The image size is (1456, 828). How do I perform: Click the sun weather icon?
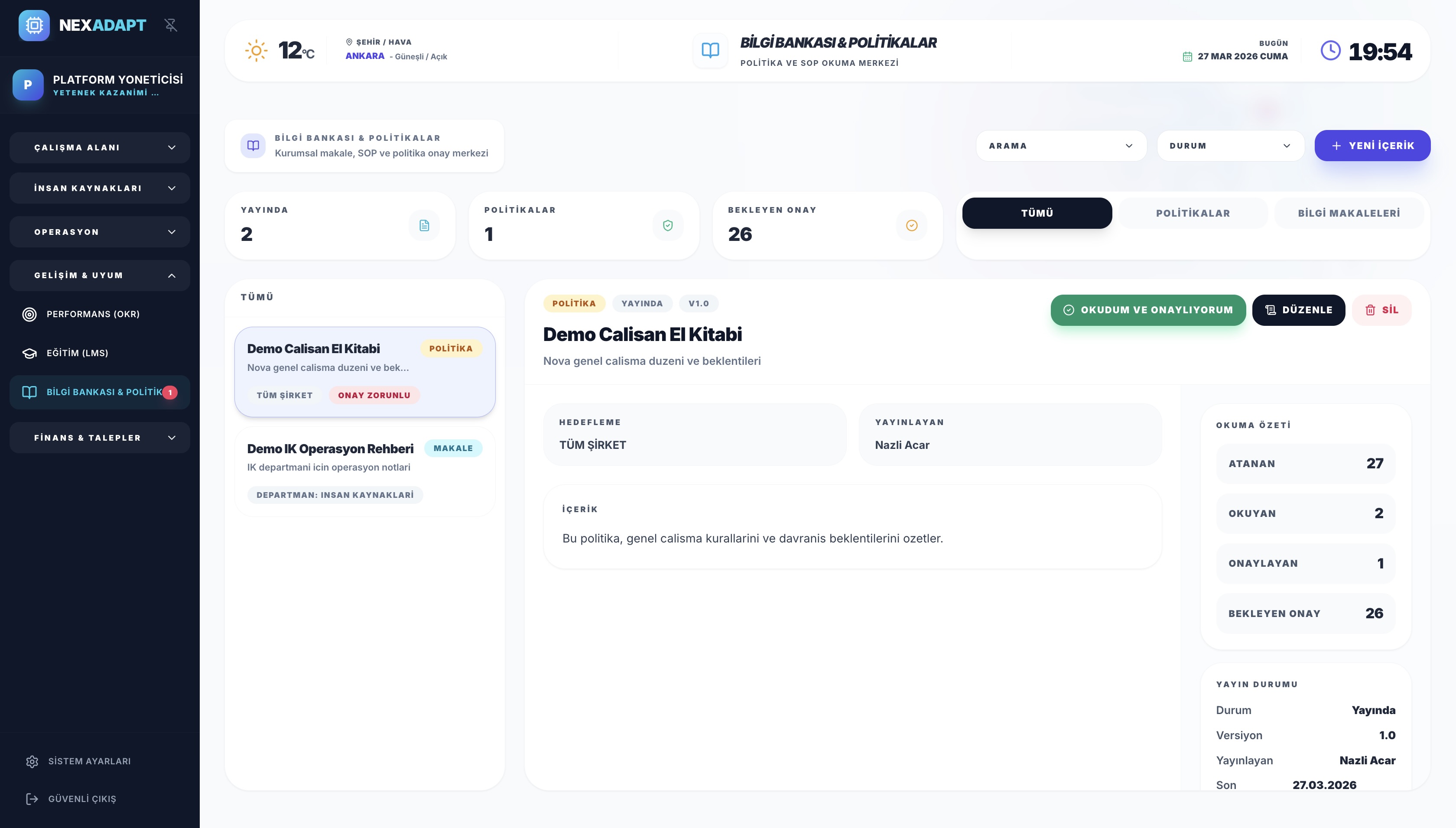(256, 51)
